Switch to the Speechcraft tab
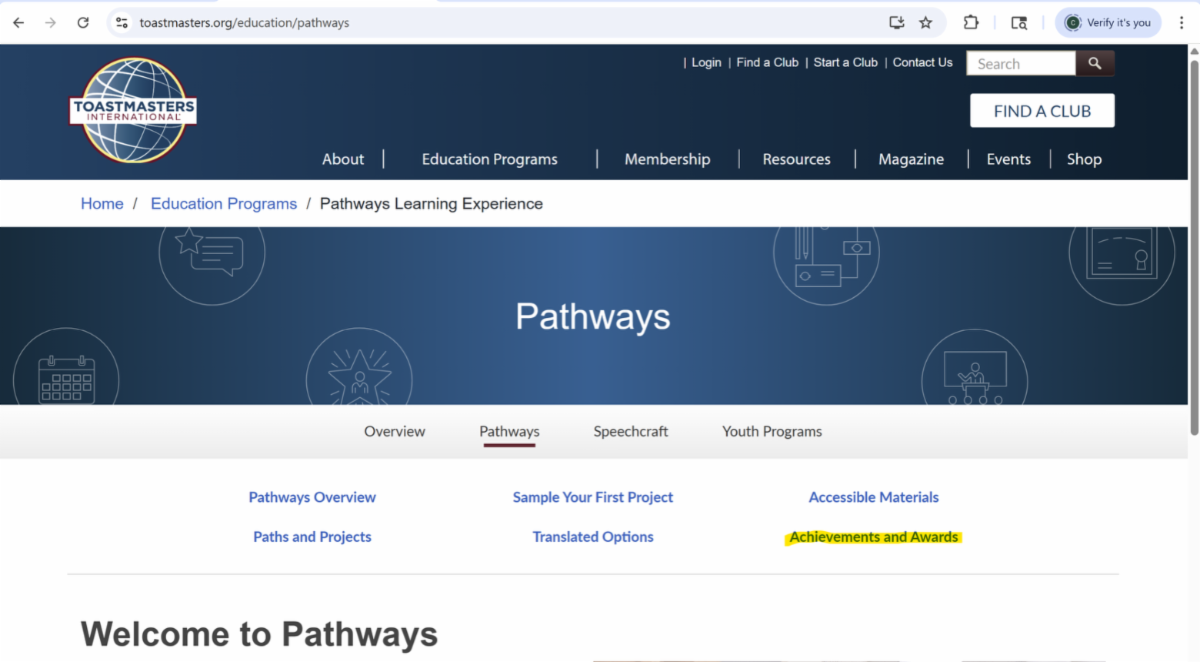This screenshot has height=662, width=1200. tap(630, 432)
